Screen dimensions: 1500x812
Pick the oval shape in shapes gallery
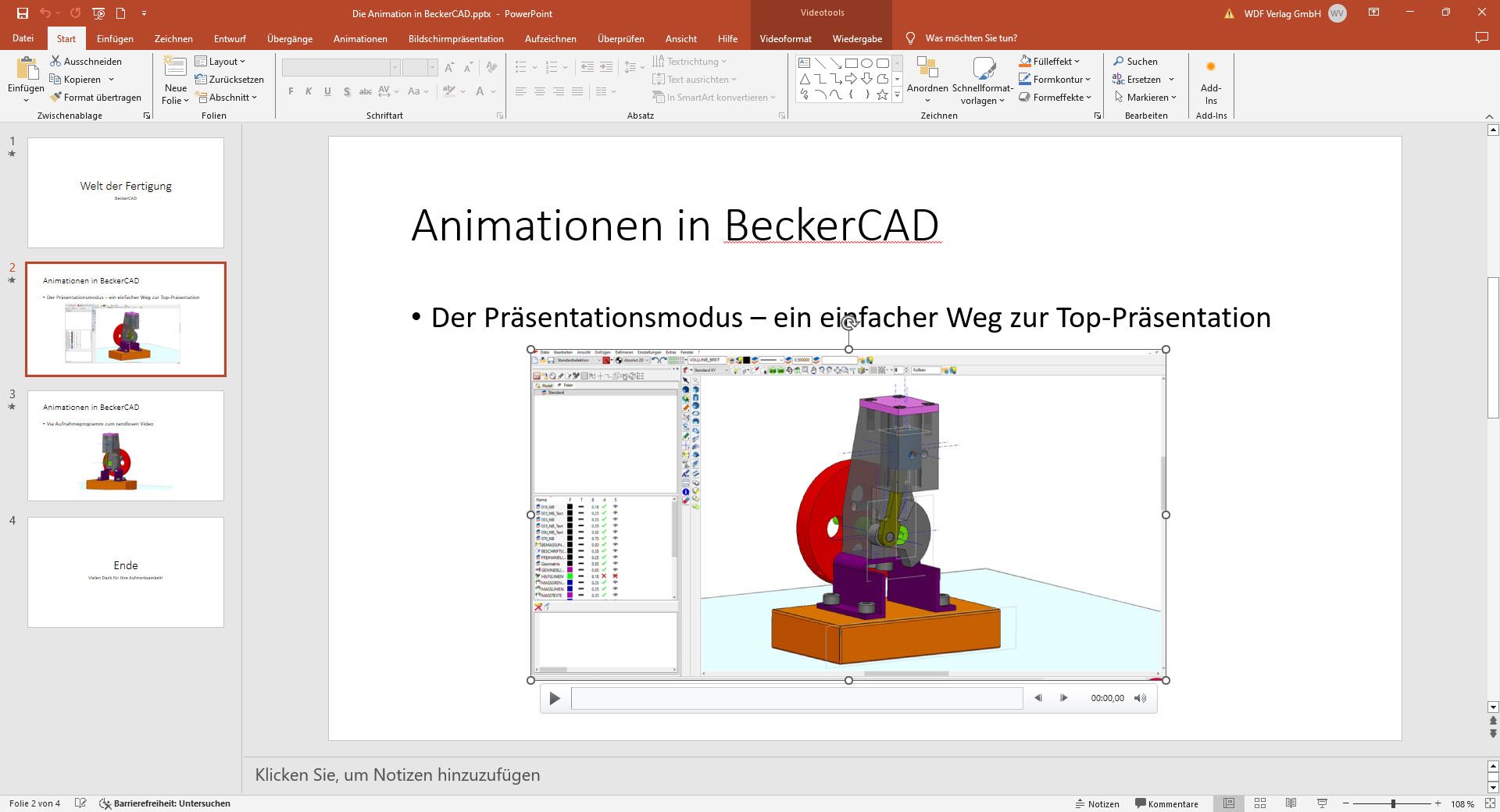[x=866, y=62]
